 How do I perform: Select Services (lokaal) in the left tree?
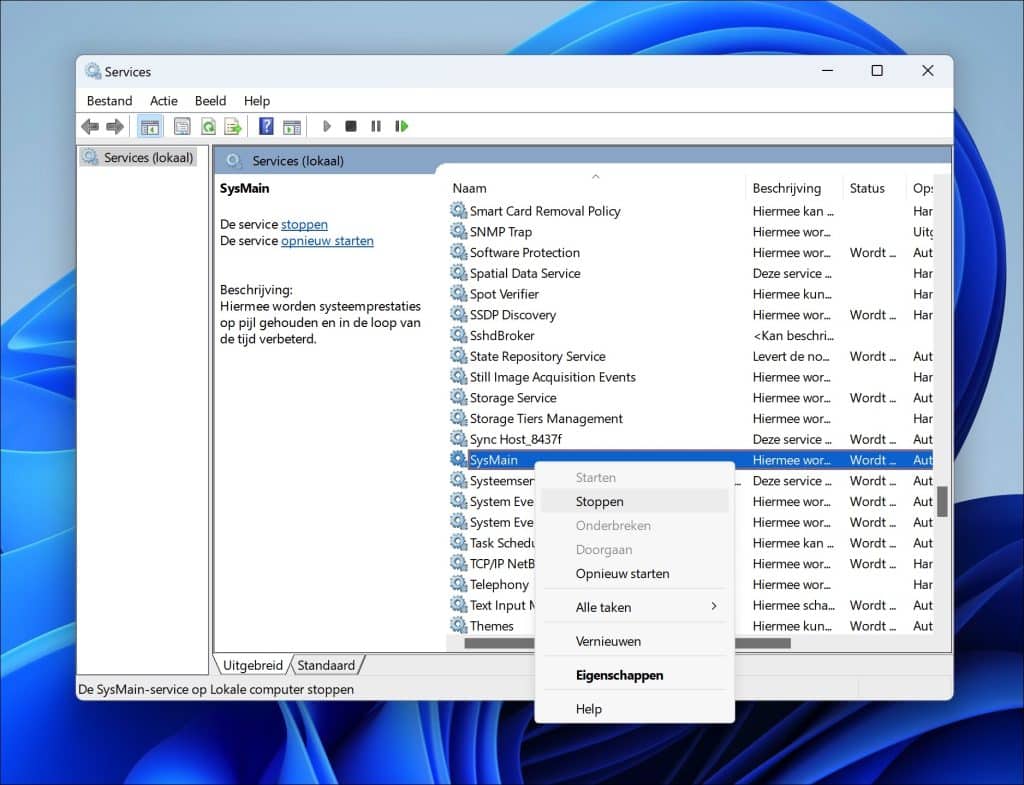pyautogui.click(x=138, y=157)
